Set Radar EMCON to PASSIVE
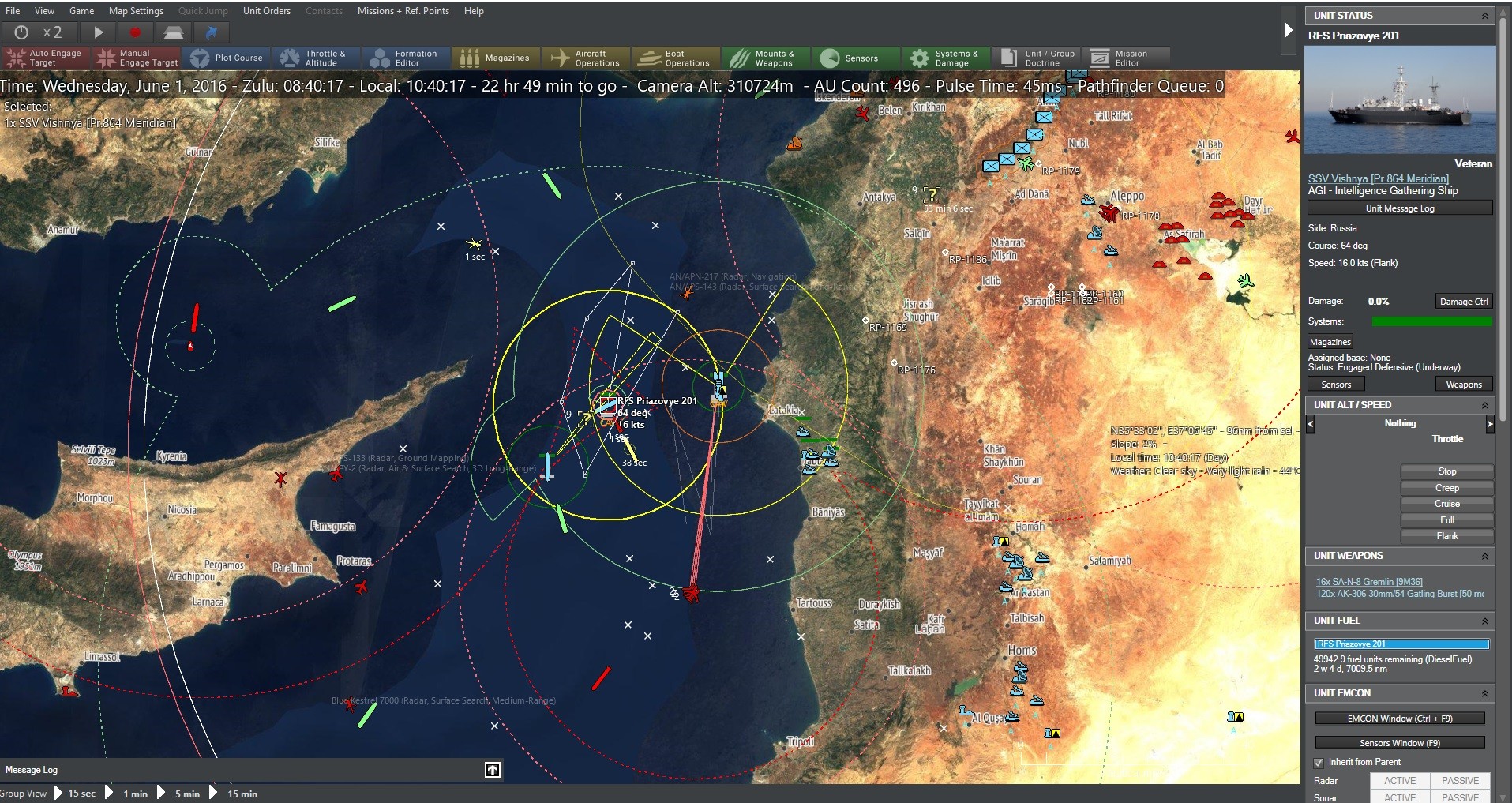The width and height of the screenshot is (1512, 803). pyautogui.click(x=1460, y=780)
